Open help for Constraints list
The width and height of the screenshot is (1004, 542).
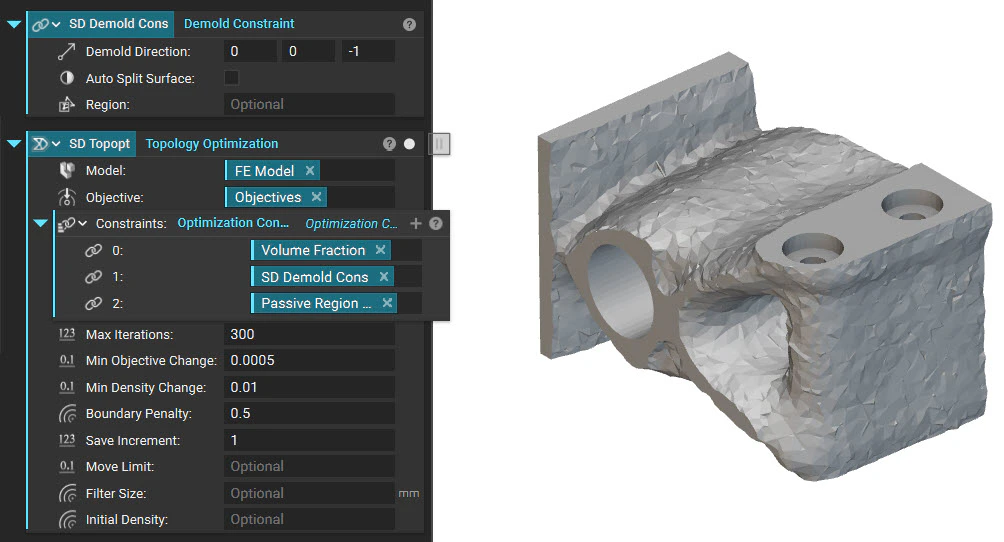pos(436,224)
